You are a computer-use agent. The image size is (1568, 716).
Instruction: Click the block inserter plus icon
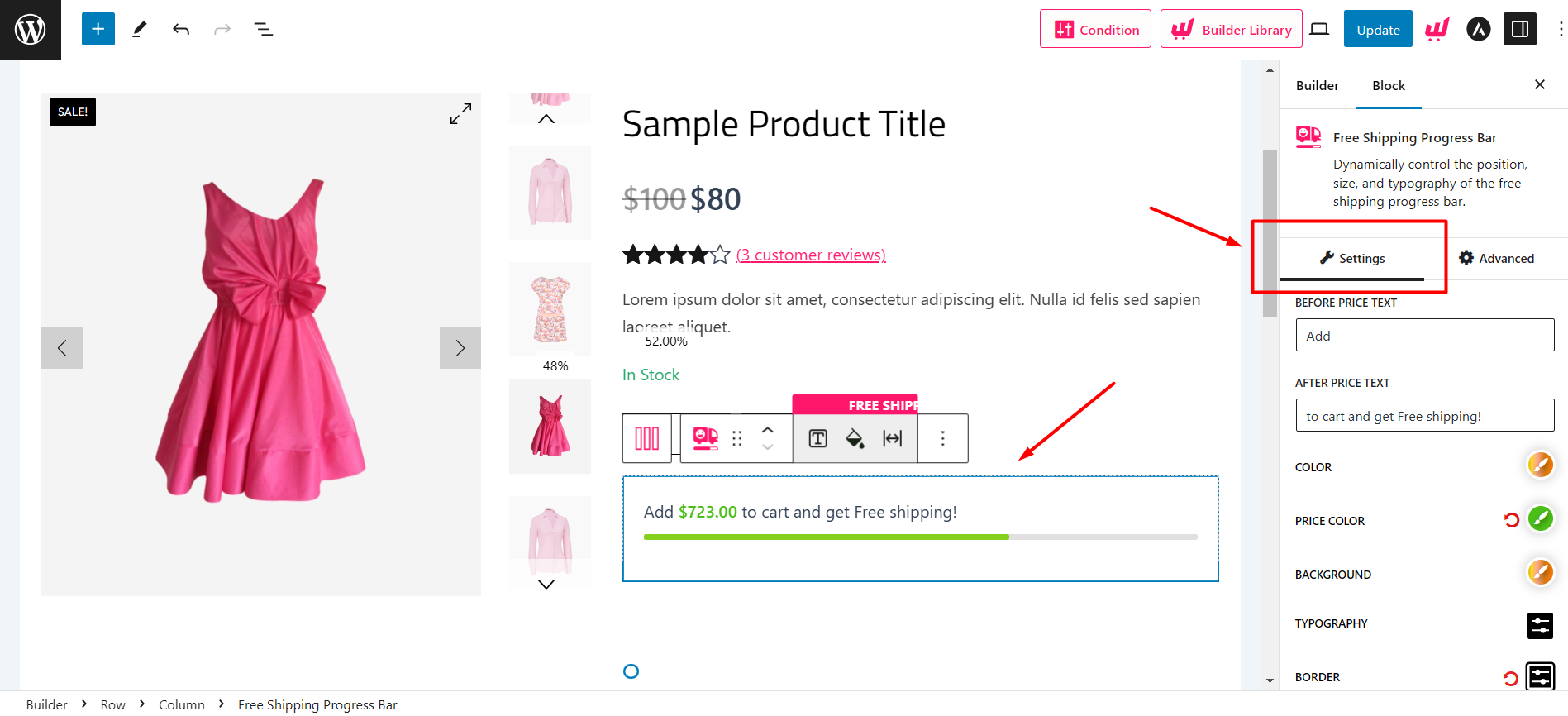pyautogui.click(x=98, y=29)
